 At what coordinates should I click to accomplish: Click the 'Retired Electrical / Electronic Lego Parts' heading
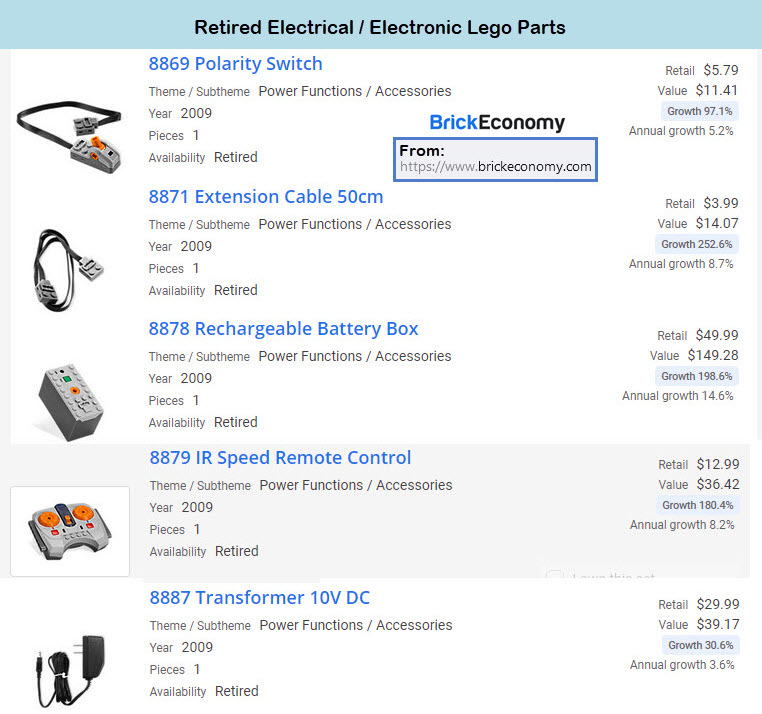380,27
